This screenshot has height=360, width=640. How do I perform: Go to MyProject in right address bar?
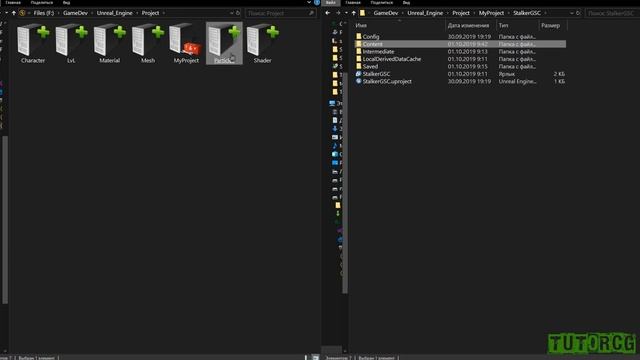491,13
